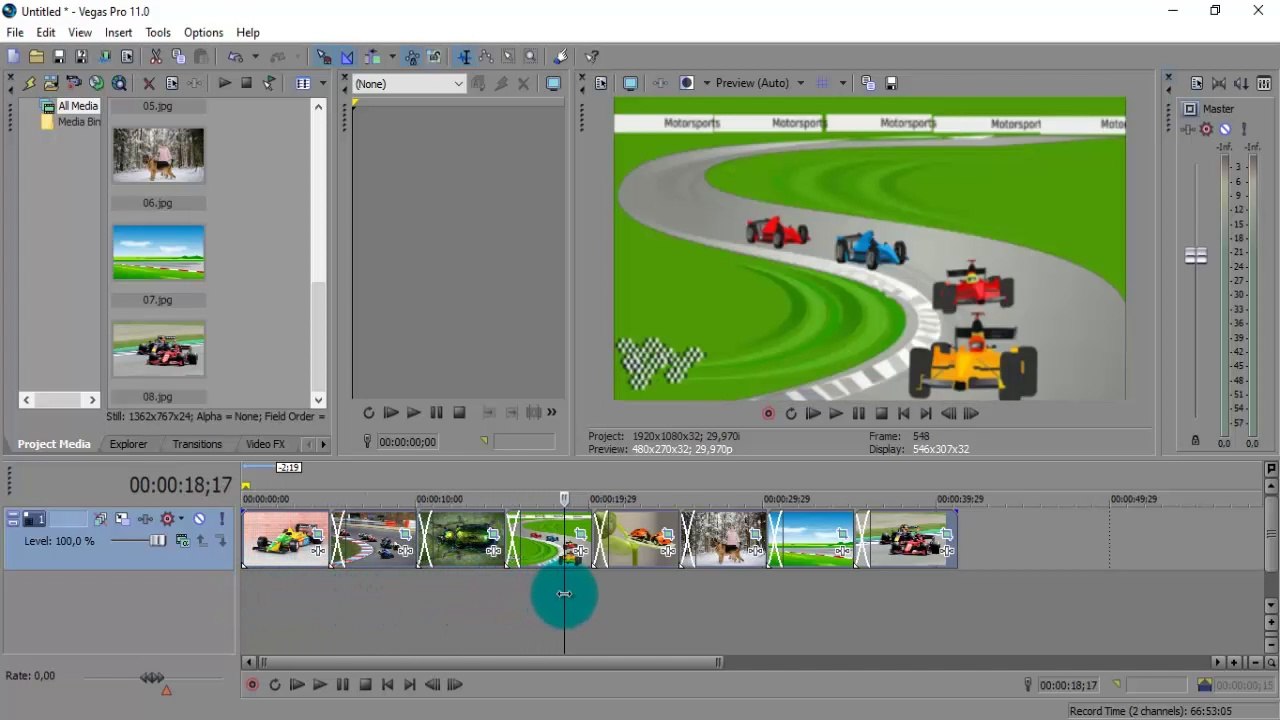Open the Tools menu
This screenshot has height=720, width=1280.
coord(158,33)
